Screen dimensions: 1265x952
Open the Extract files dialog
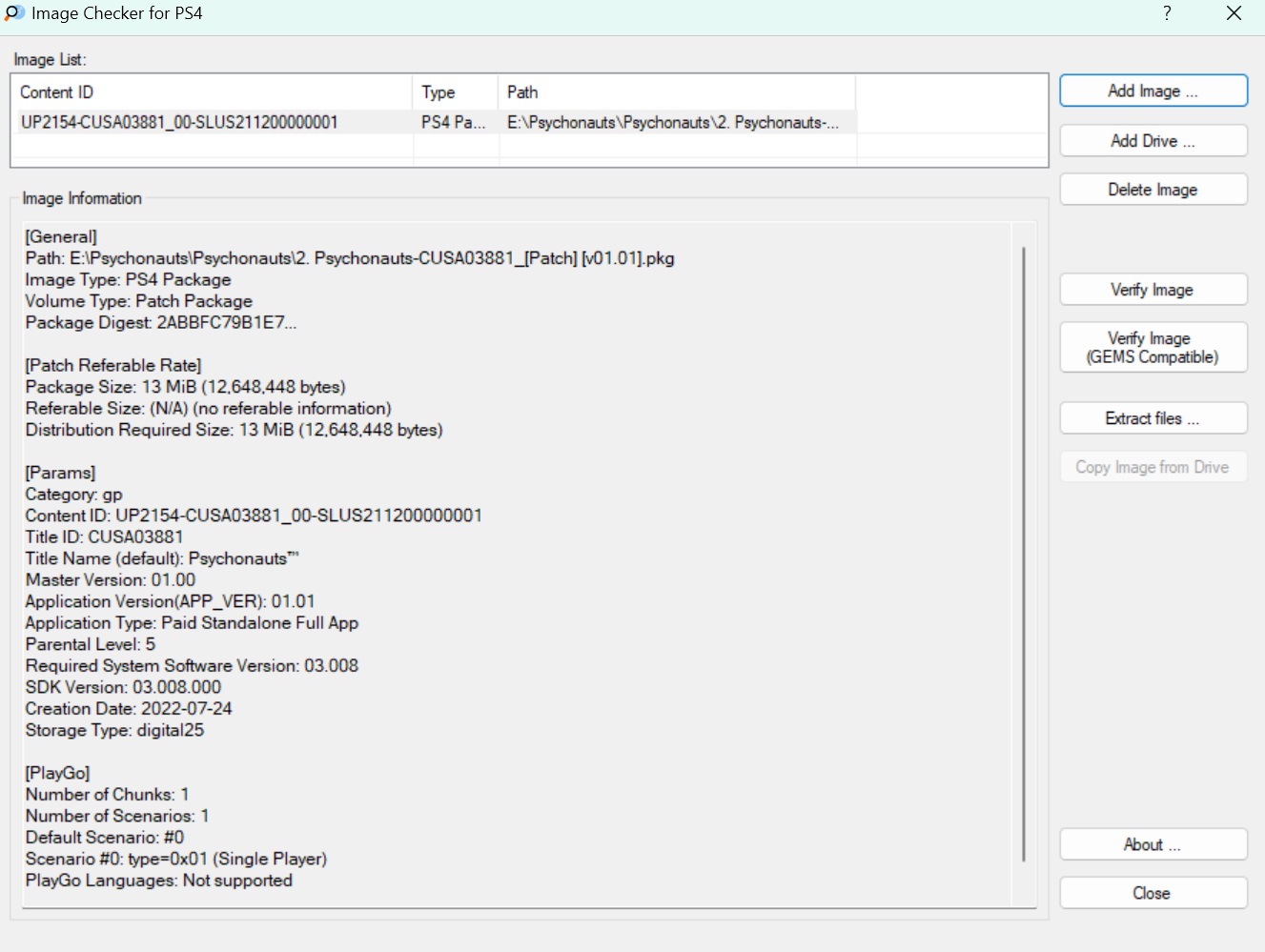[1153, 418]
